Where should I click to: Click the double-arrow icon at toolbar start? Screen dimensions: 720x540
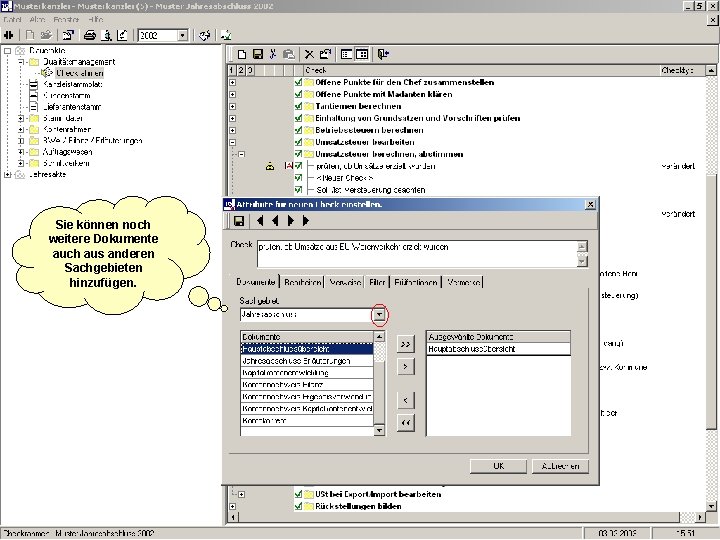9,35
